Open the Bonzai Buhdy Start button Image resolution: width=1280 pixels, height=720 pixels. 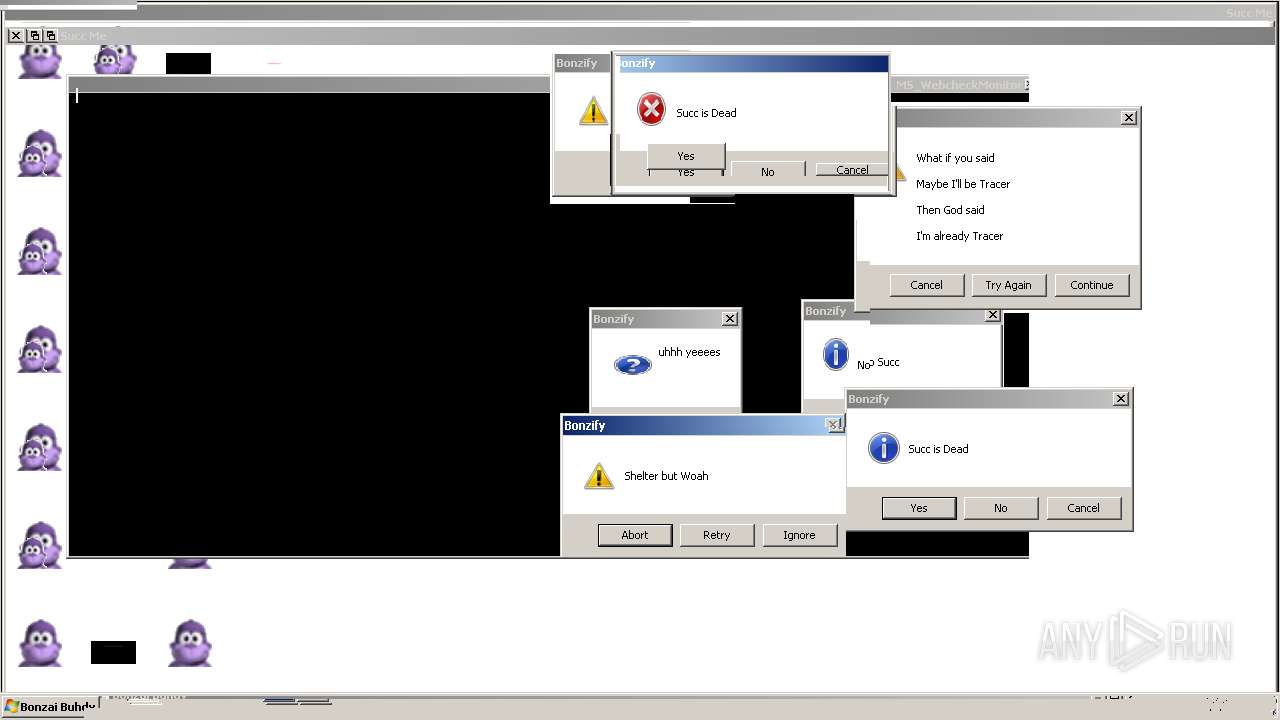point(50,707)
